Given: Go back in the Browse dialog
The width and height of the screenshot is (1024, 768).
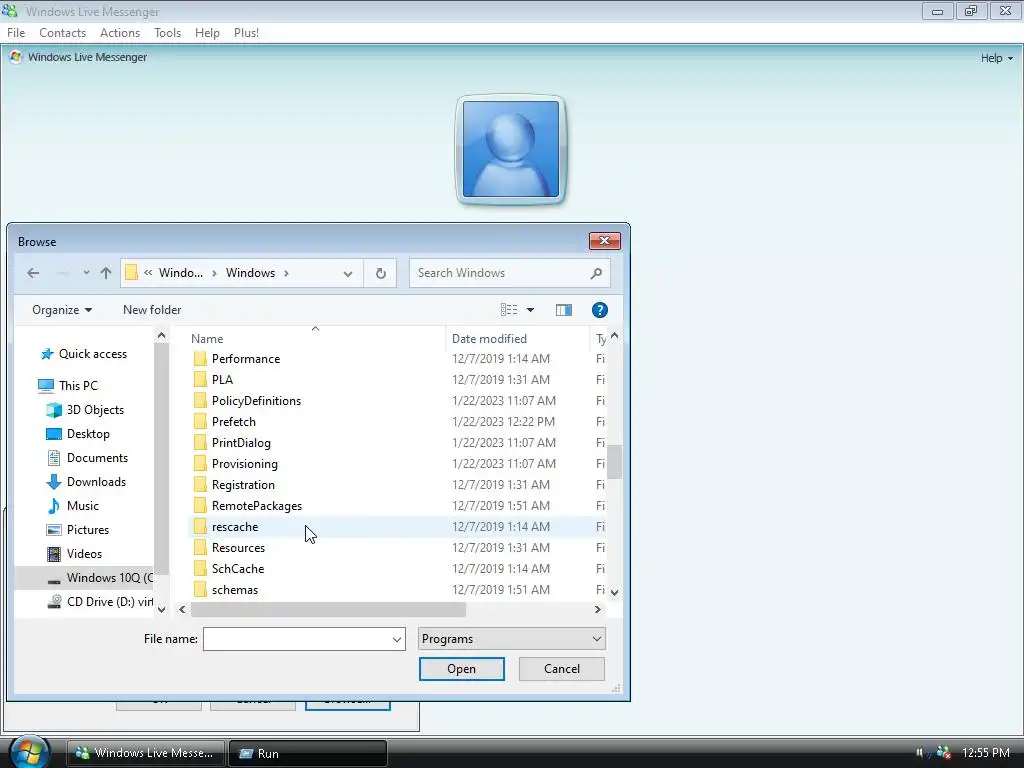Looking at the screenshot, I should point(33,273).
